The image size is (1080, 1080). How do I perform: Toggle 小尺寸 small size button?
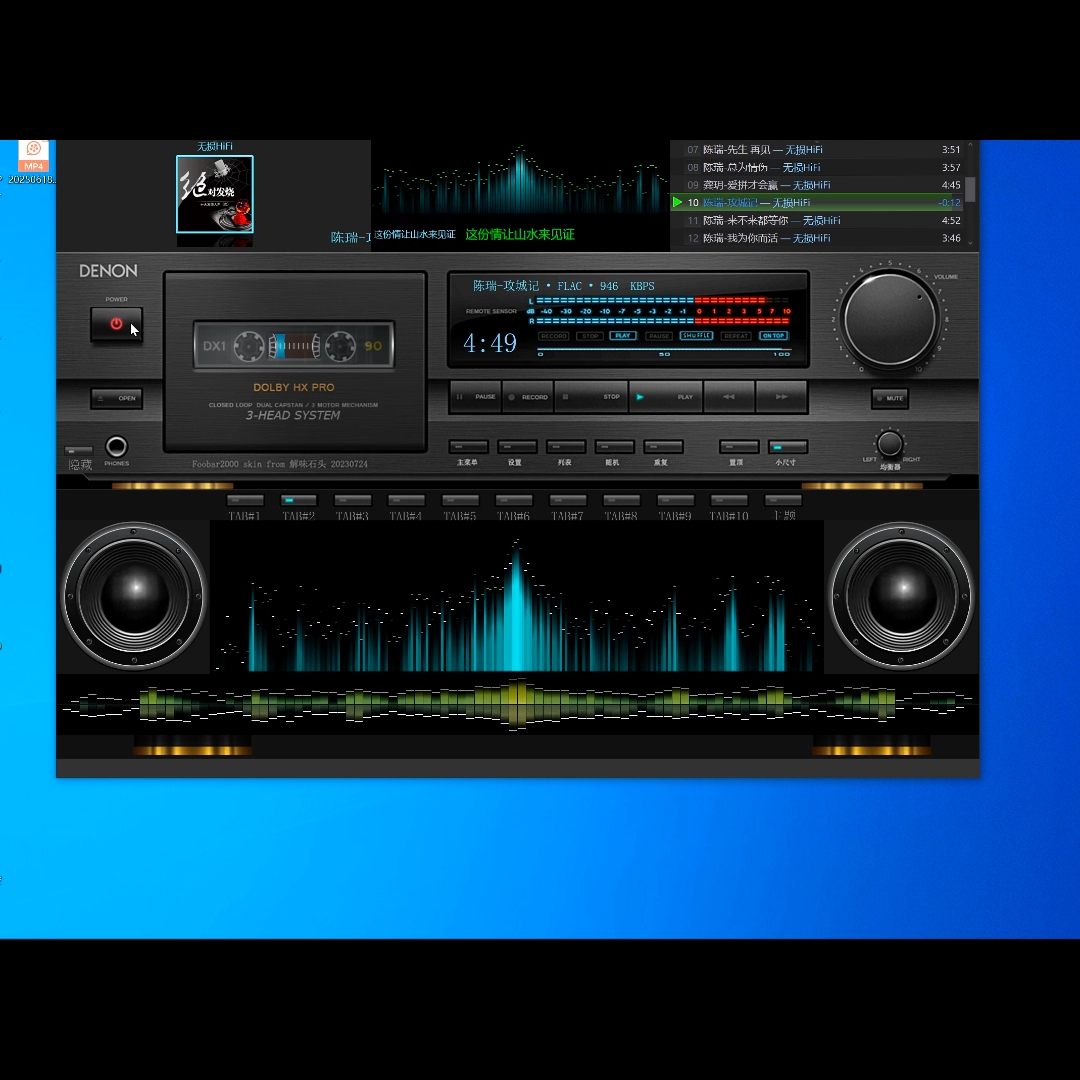coord(788,447)
